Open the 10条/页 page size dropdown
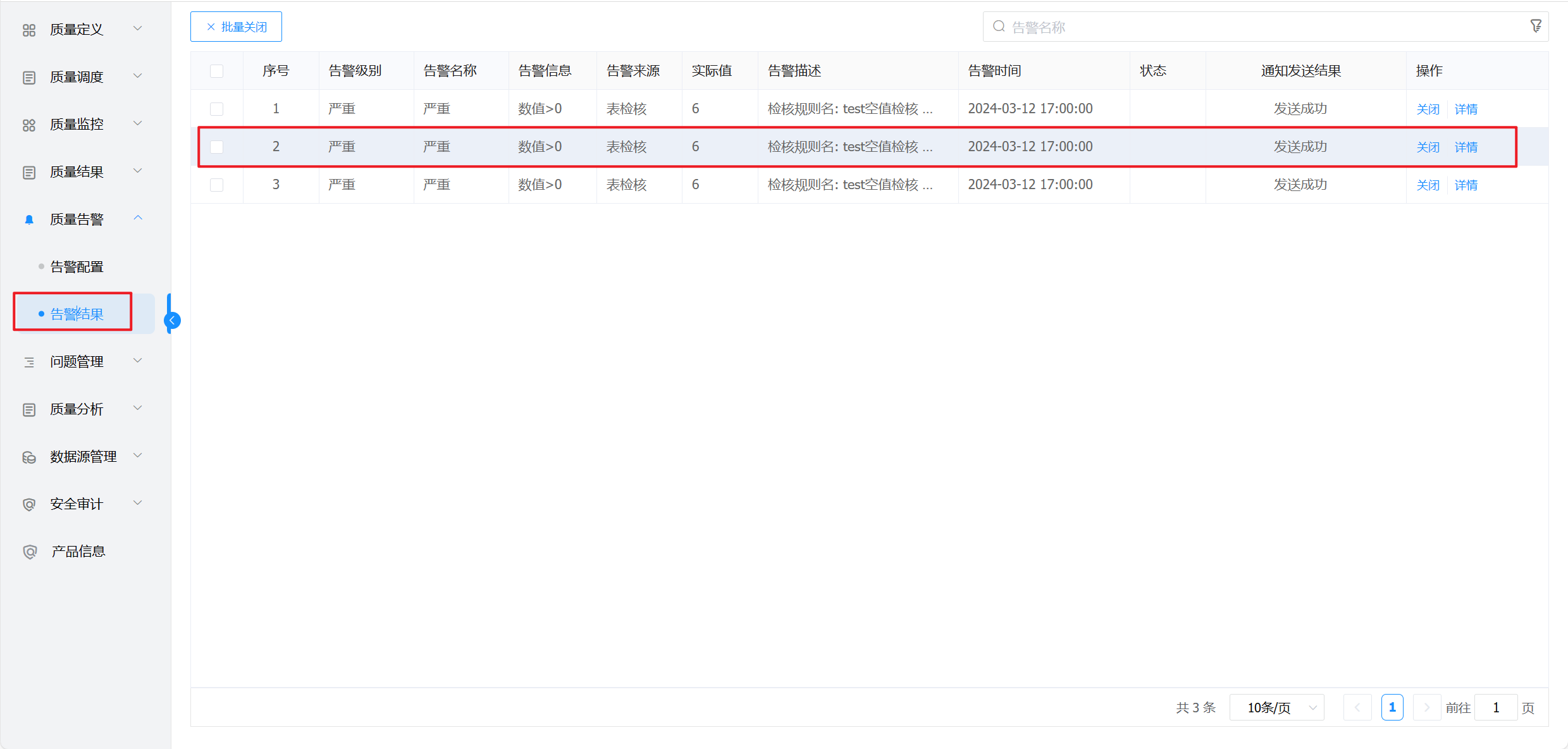This screenshot has height=749, width=1568. [x=1276, y=707]
